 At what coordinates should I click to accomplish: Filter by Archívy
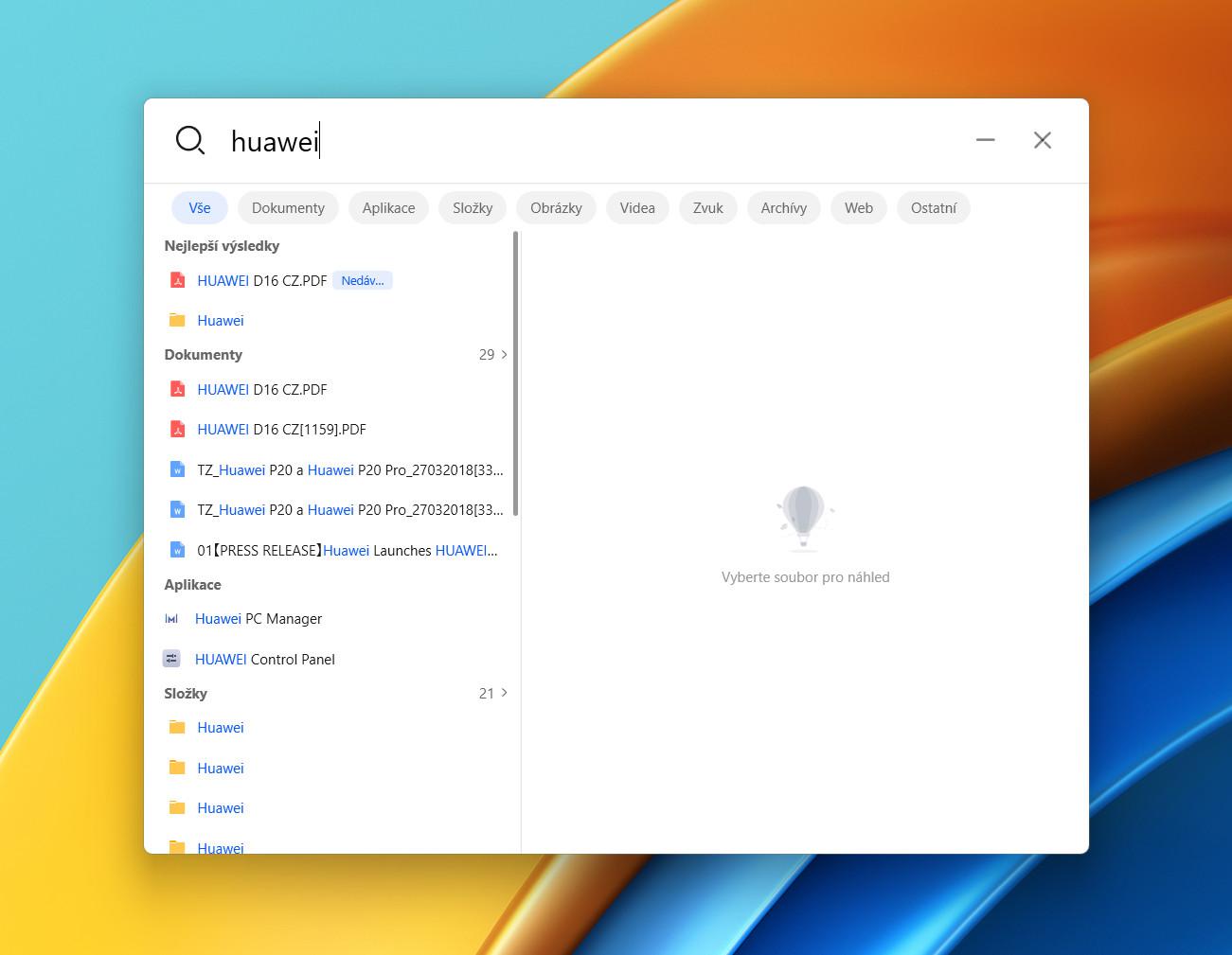point(784,208)
